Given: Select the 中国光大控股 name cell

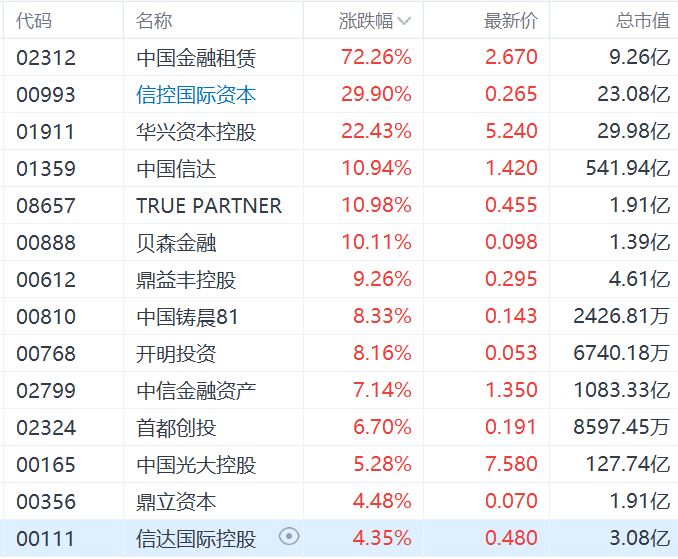Looking at the screenshot, I should 196,465.
